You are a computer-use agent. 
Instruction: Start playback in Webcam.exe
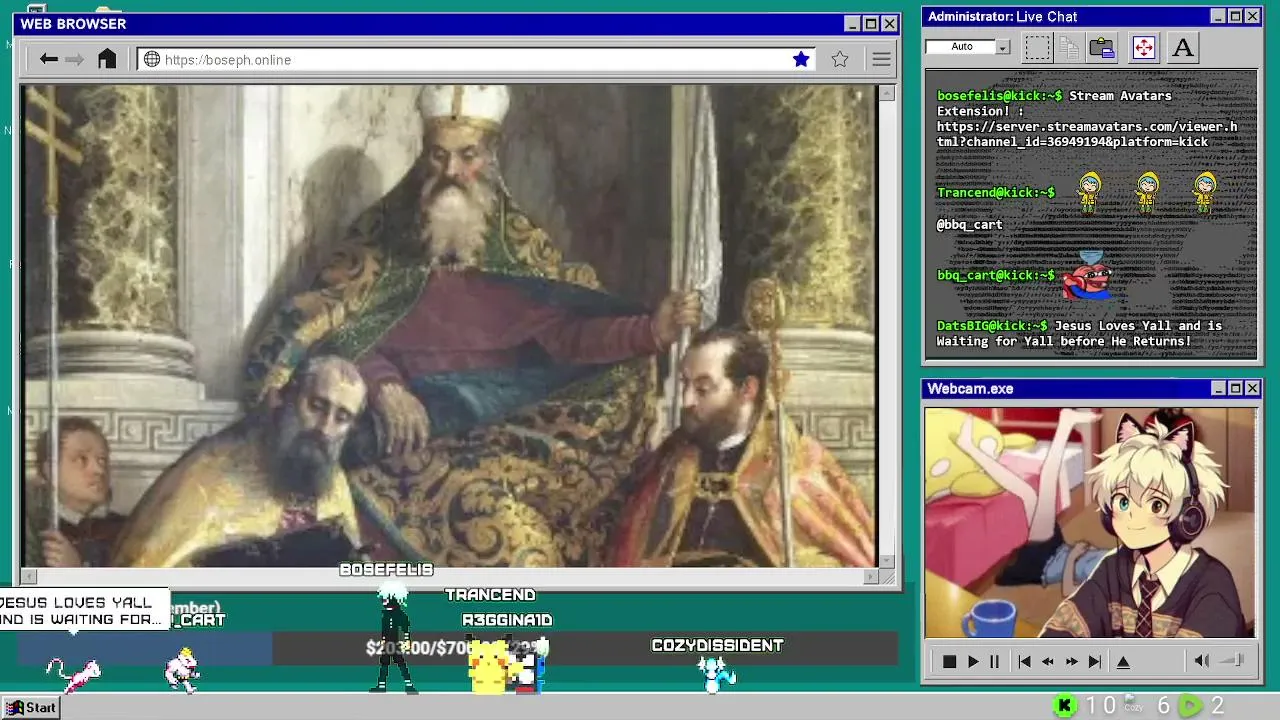pyautogui.click(x=972, y=661)
